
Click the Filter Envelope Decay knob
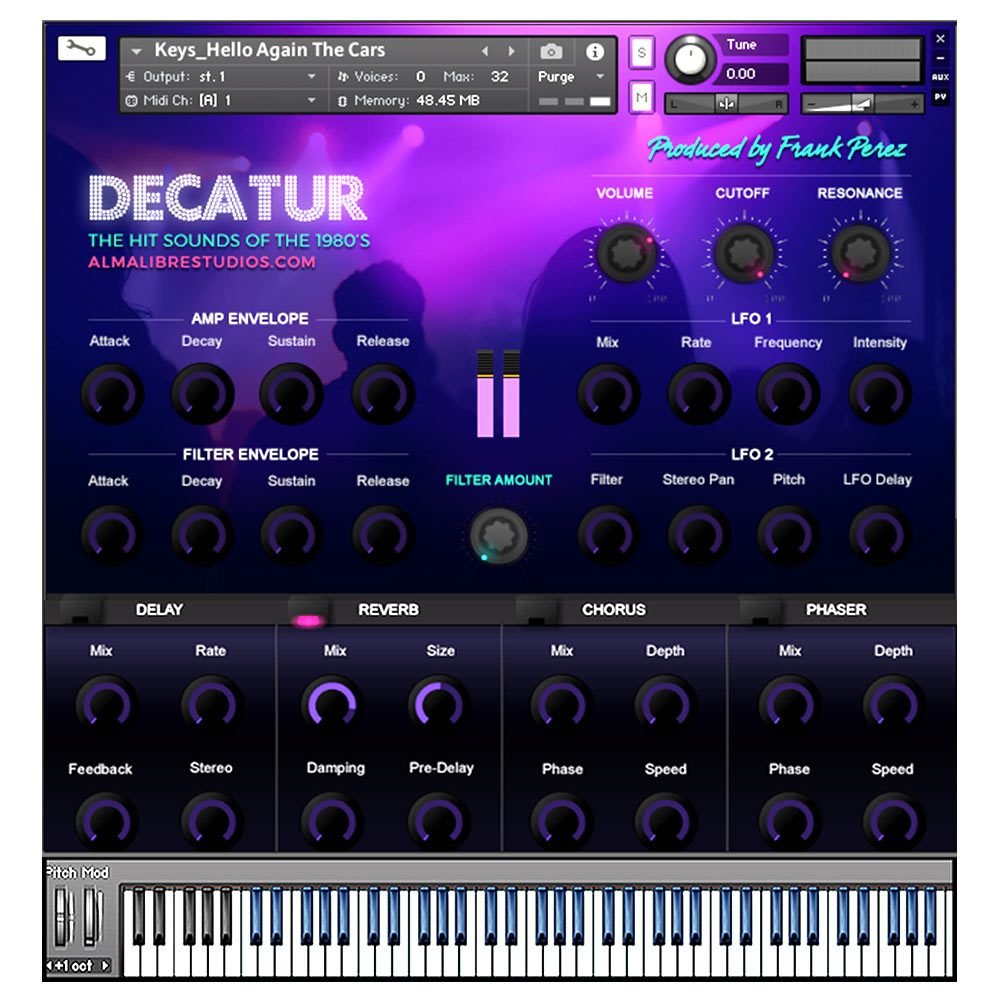pos(202,534)
